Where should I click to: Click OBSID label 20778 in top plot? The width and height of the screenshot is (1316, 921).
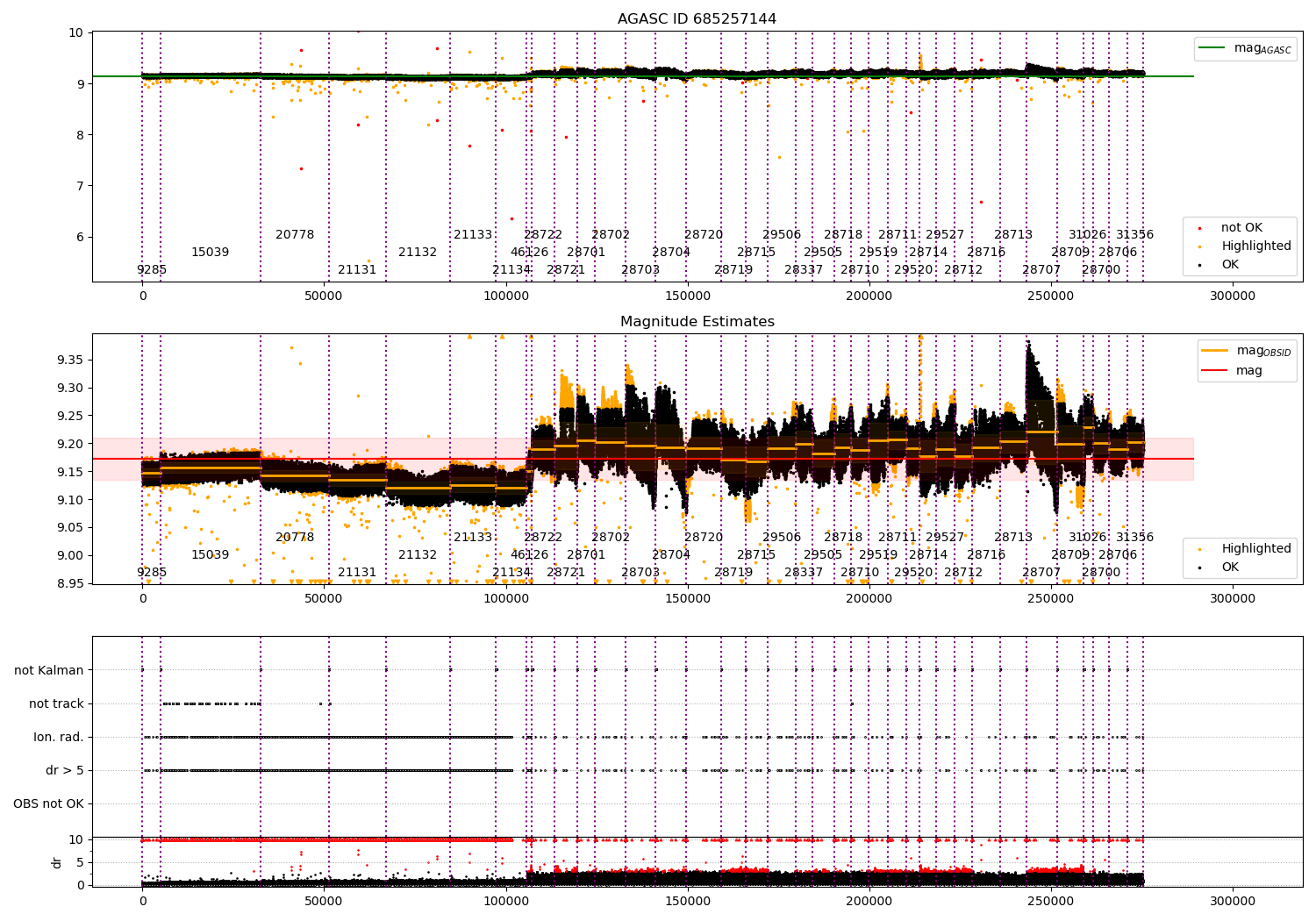pyautogui.click(x=295, y=235)
